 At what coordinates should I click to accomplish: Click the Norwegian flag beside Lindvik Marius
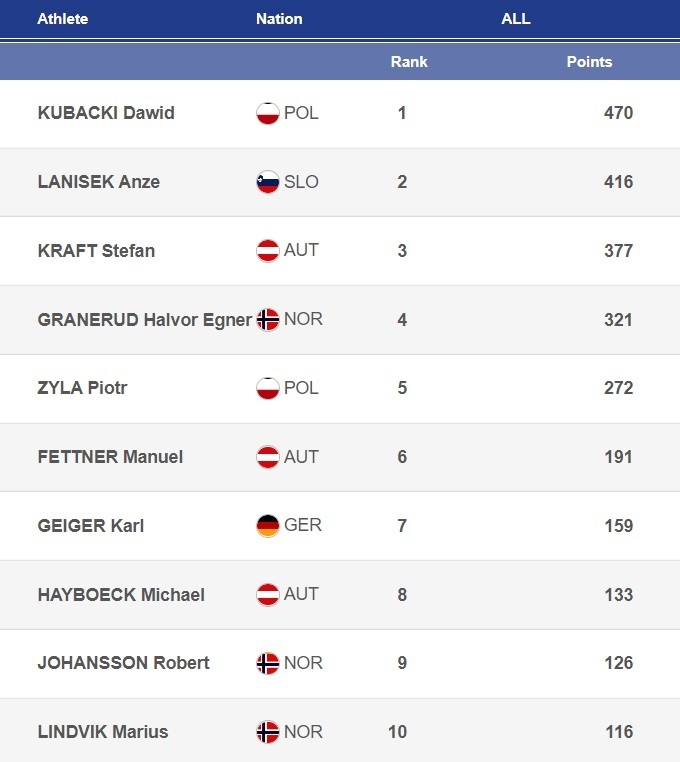[x=267, y=732]
